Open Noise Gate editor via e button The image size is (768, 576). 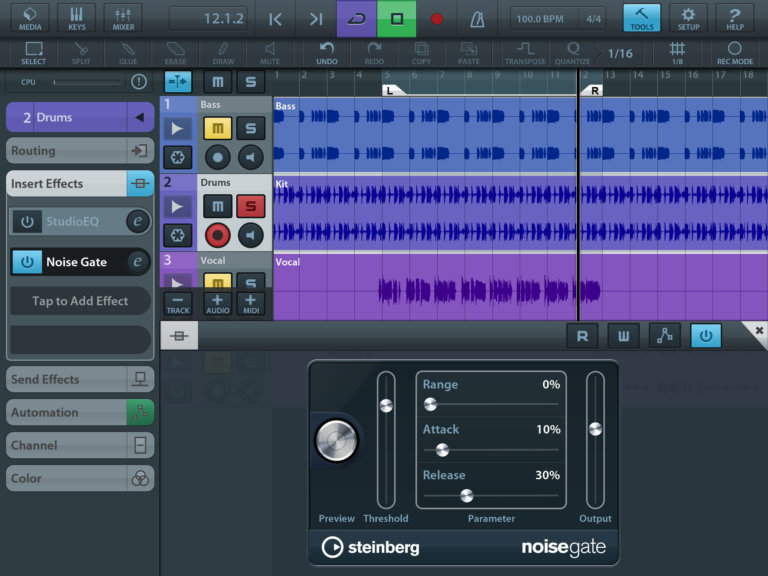(x=138, y=262)
